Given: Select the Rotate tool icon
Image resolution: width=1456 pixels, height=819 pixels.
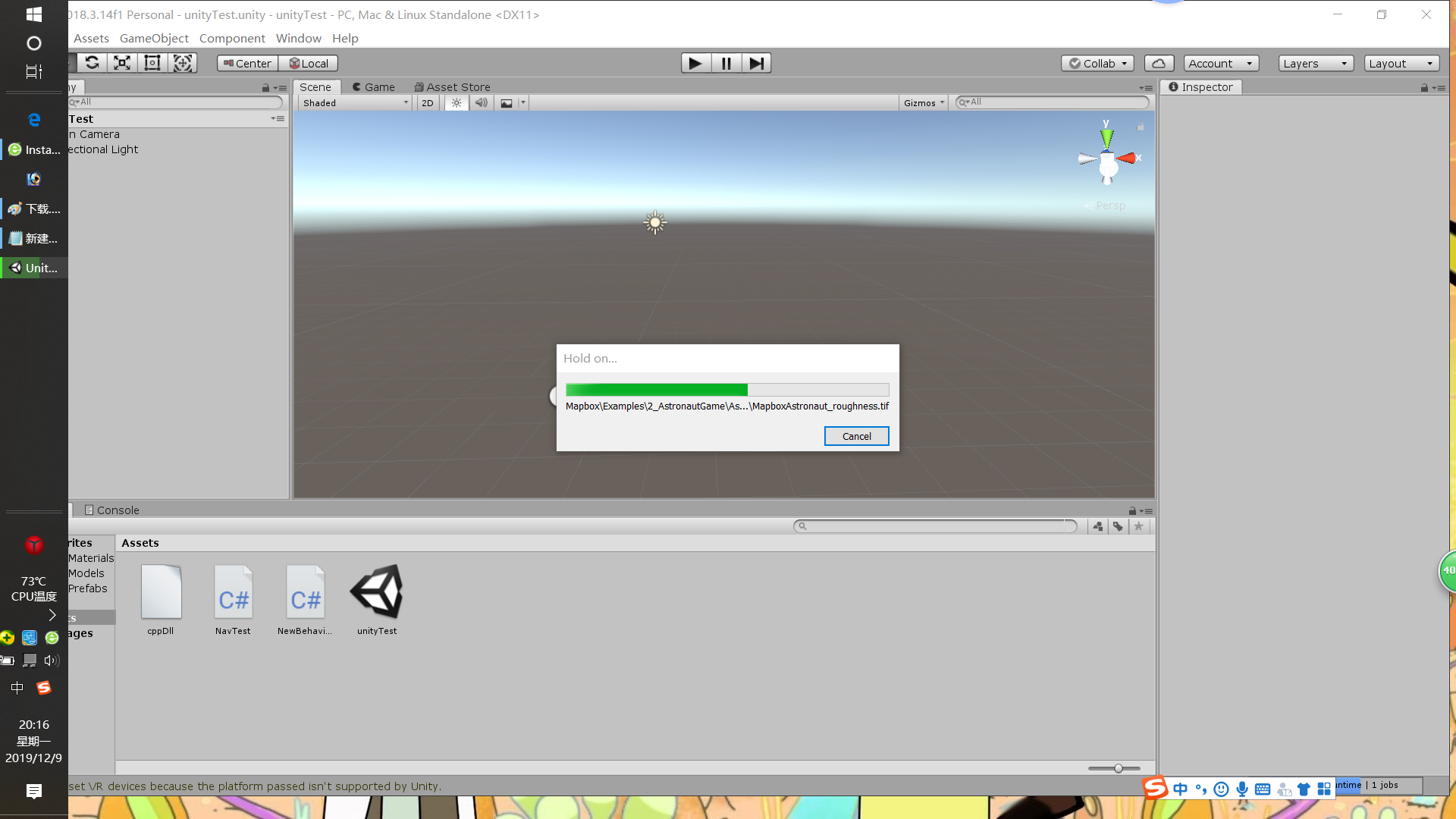Looking at the screenshot, I should pyautogui.click(x=92, y=63).
